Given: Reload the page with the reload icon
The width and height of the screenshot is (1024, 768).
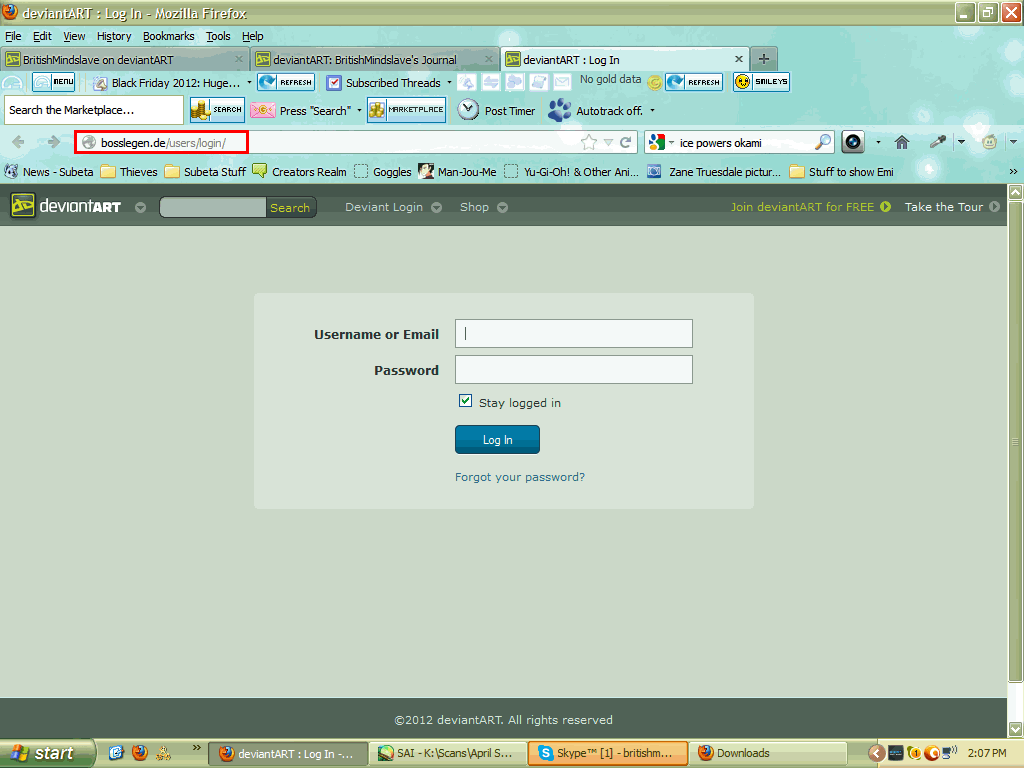Looking at the screenshot, I should click(x=626, y=142).
